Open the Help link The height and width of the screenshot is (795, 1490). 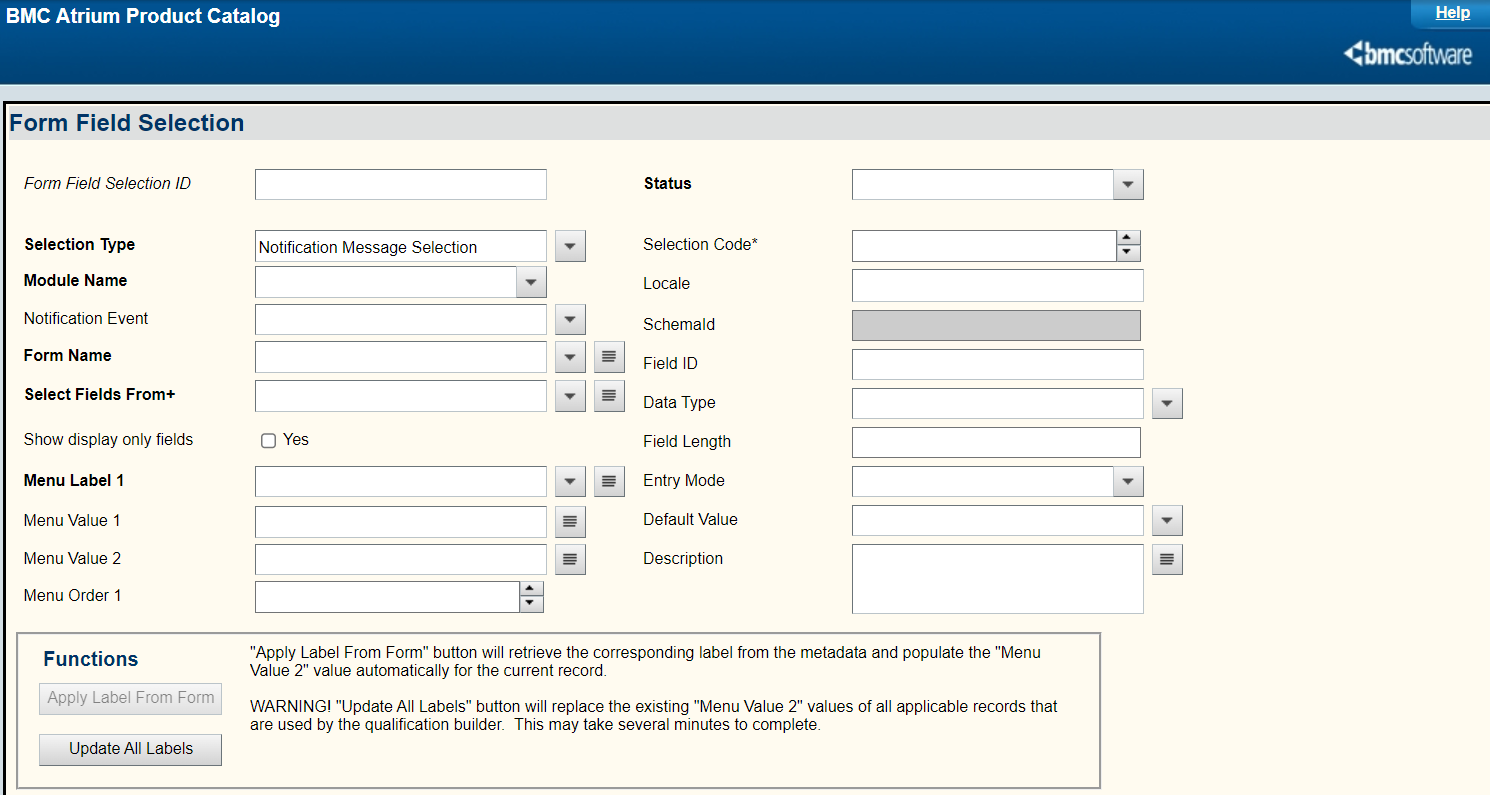1452,13
